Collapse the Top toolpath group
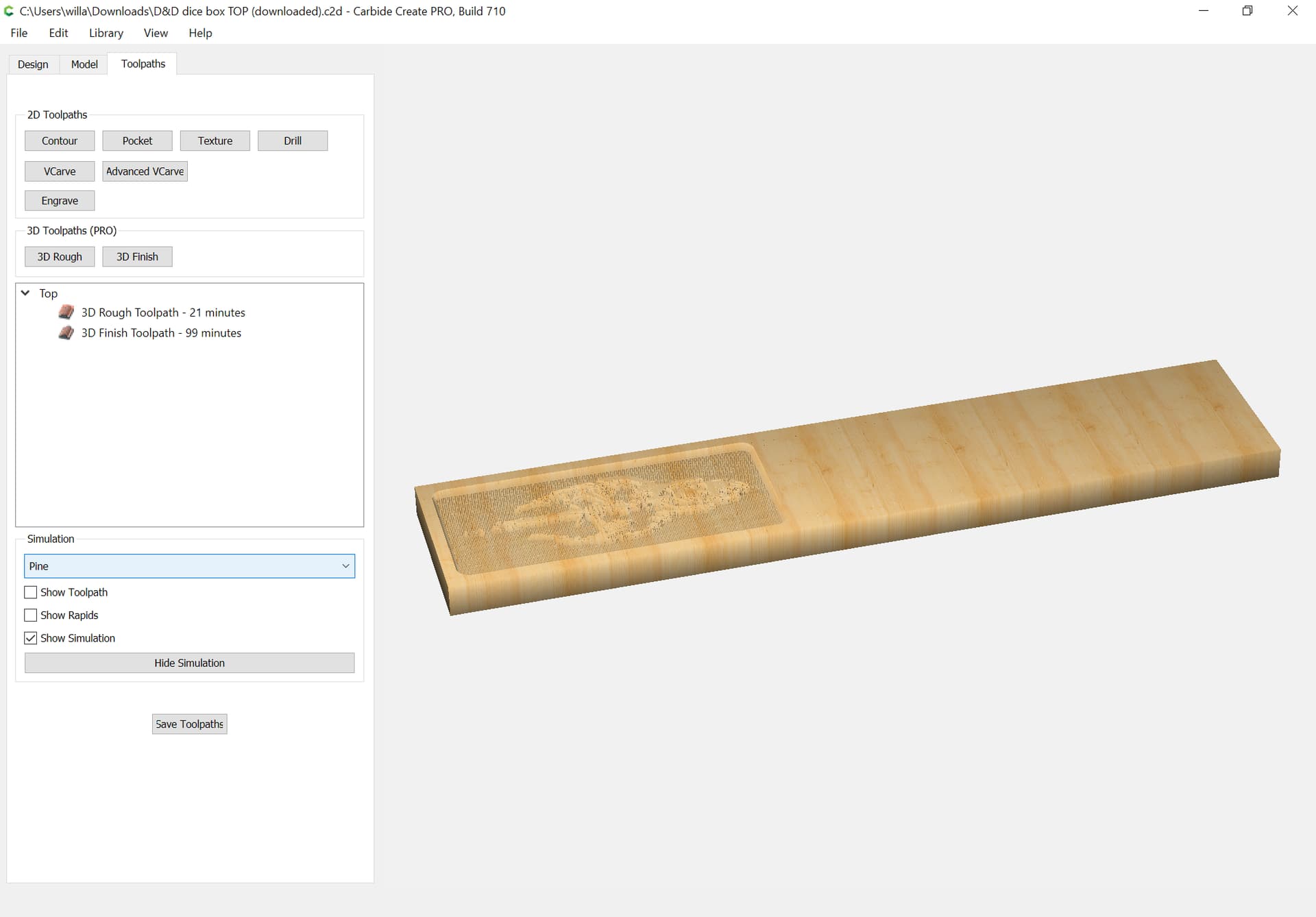Image resolution: width=1316 pixels, height=917 pixels. (25, 293)
